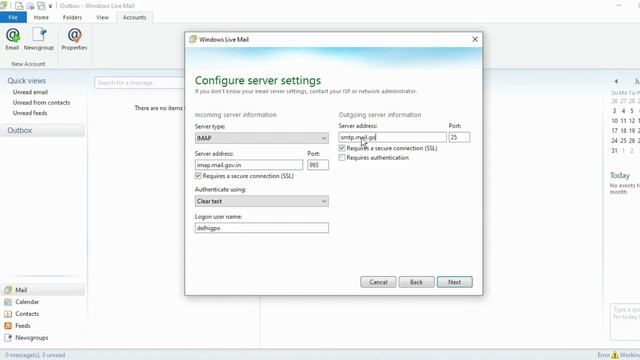Select date 31 in calendar
The height and width of the screenshot is (360, 640).
(614, 151)
